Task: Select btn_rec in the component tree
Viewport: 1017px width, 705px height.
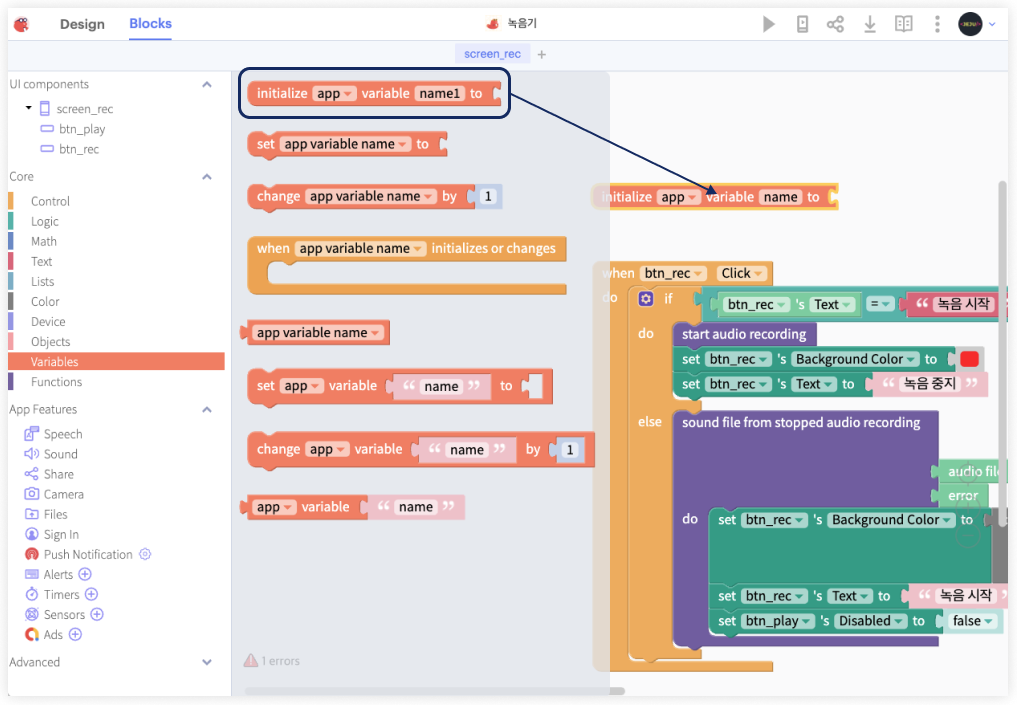Action: [78, 149]
